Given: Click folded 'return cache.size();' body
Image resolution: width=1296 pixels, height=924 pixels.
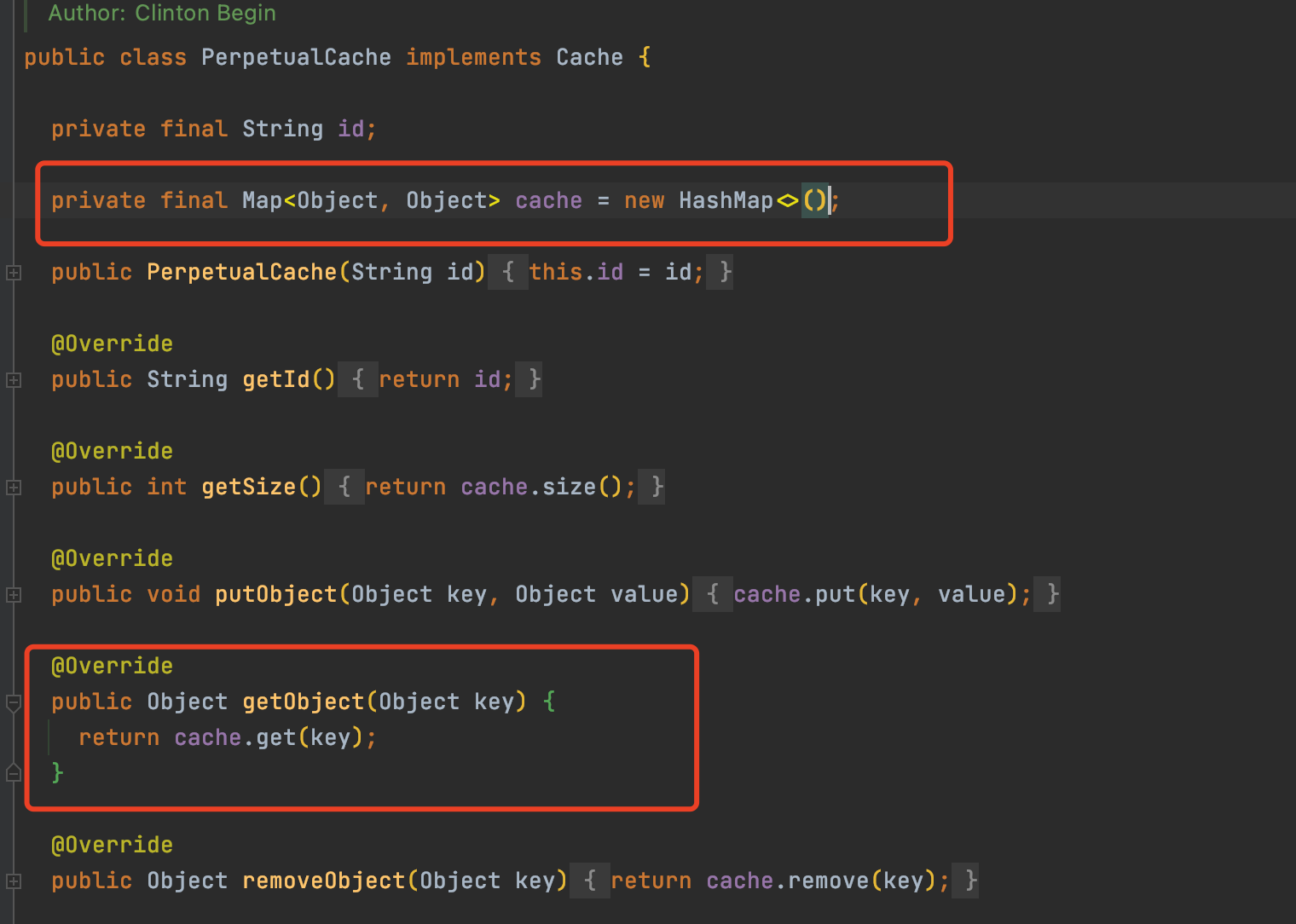Looking at the screenshot, I should pyautogui.click(x=495, y=487).
